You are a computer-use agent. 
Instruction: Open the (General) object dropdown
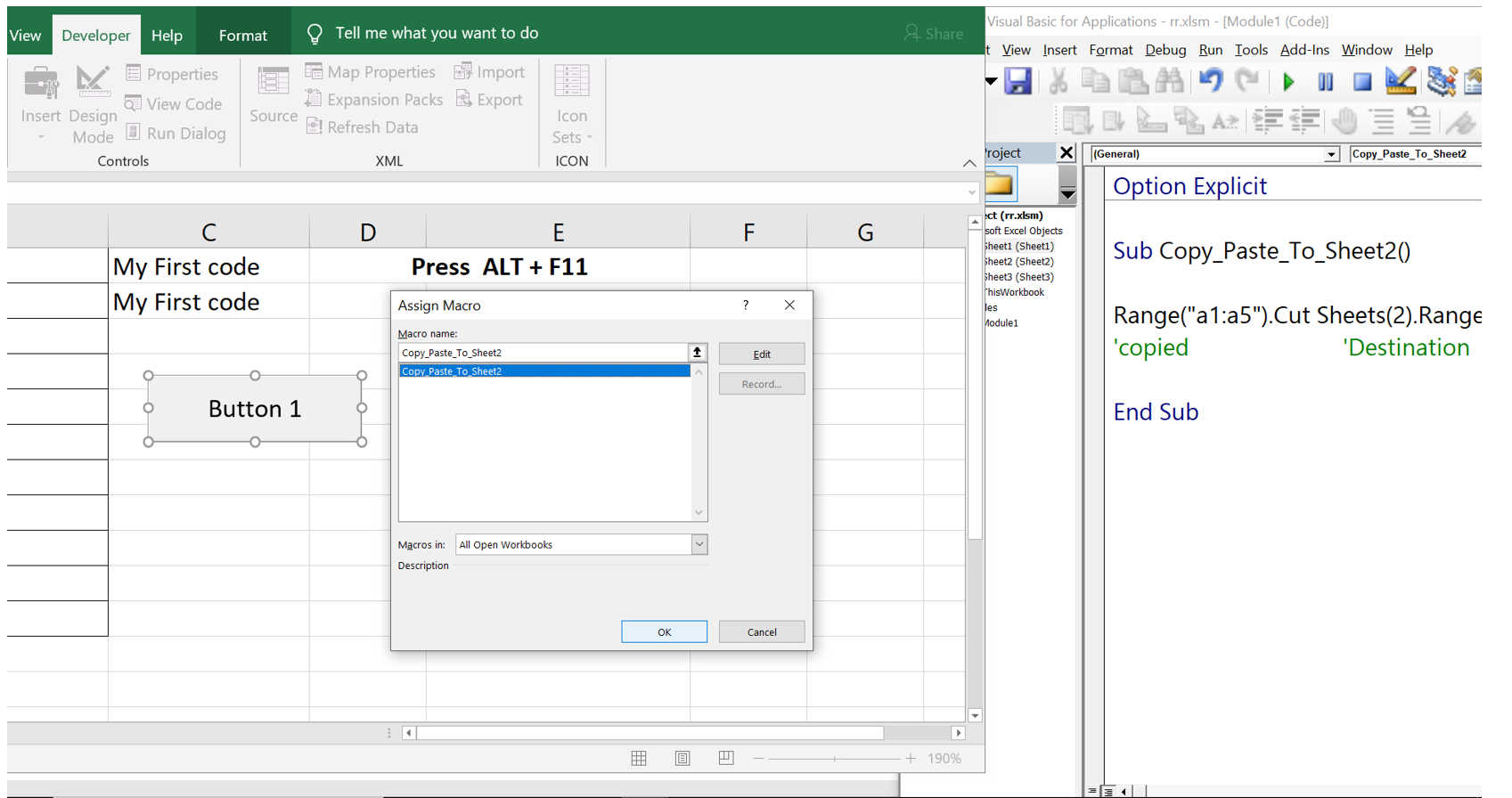pyautogui.click(x=1330, y=154)
